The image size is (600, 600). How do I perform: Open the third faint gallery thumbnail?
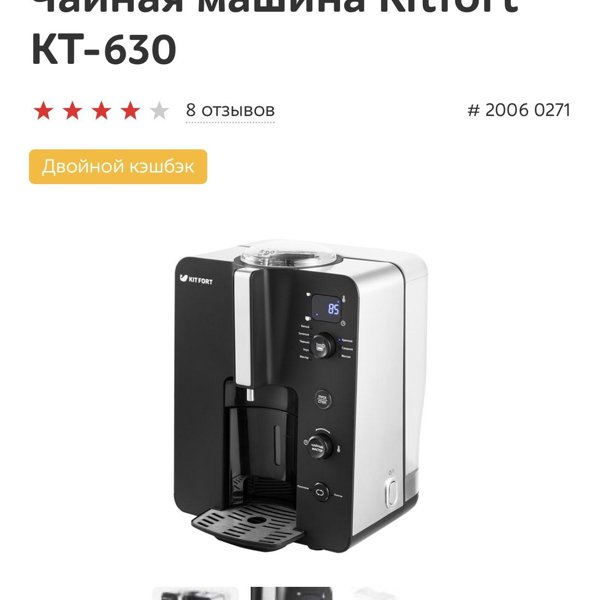click(x=377, y=593)
